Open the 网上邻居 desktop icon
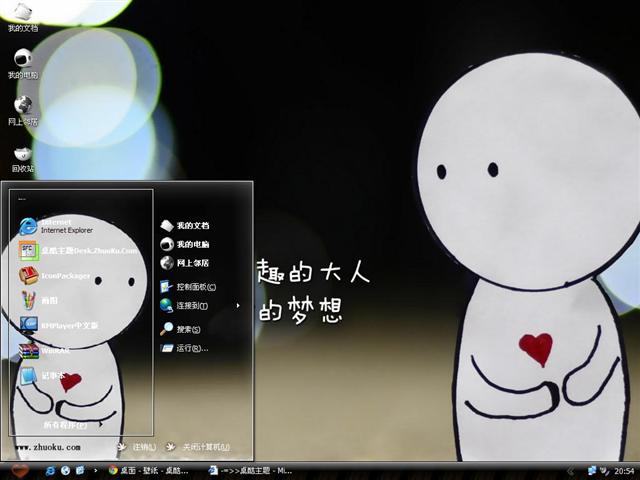640x480 pixels. [22, 111]
